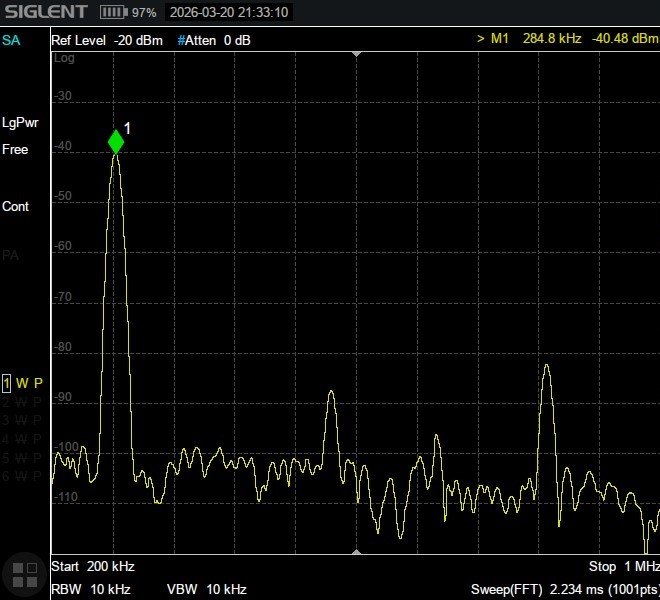This screenshot has height=600, width=660.
Task: Change Stop frequency 1 MHz
Action: tap(624, 566)
